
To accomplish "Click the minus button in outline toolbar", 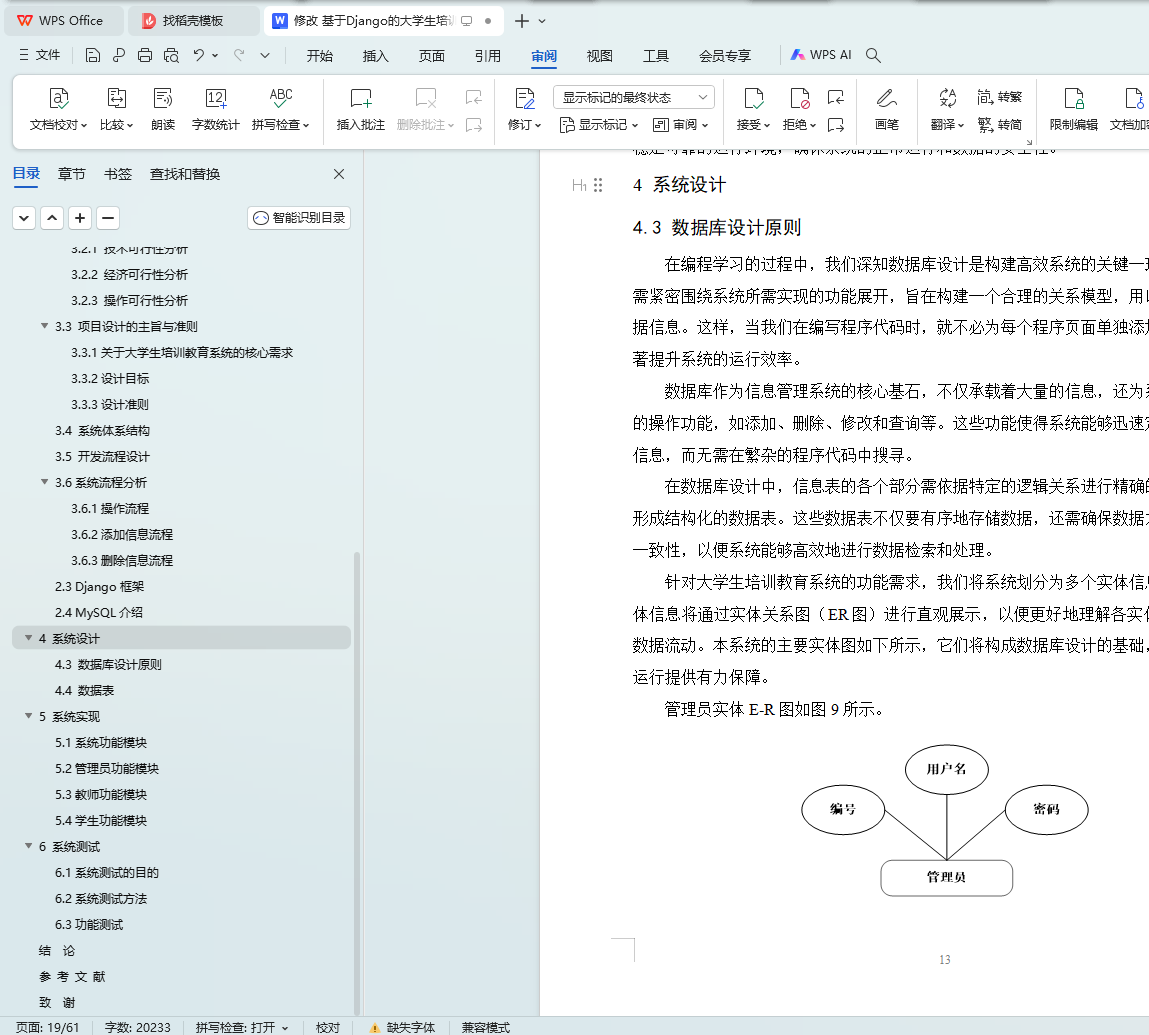I will (x=108, y=218).
